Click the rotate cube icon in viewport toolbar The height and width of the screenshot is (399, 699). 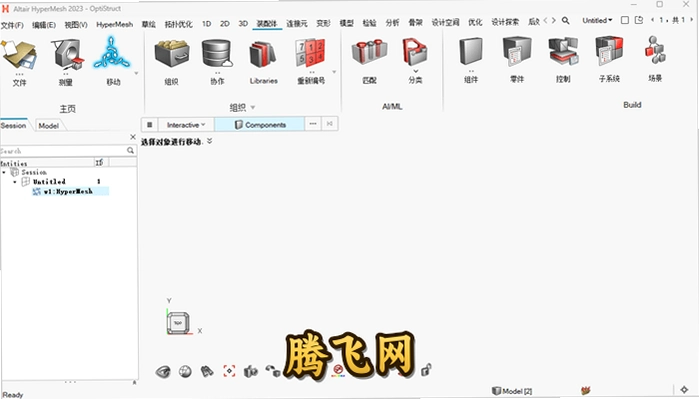coord(273,371)
